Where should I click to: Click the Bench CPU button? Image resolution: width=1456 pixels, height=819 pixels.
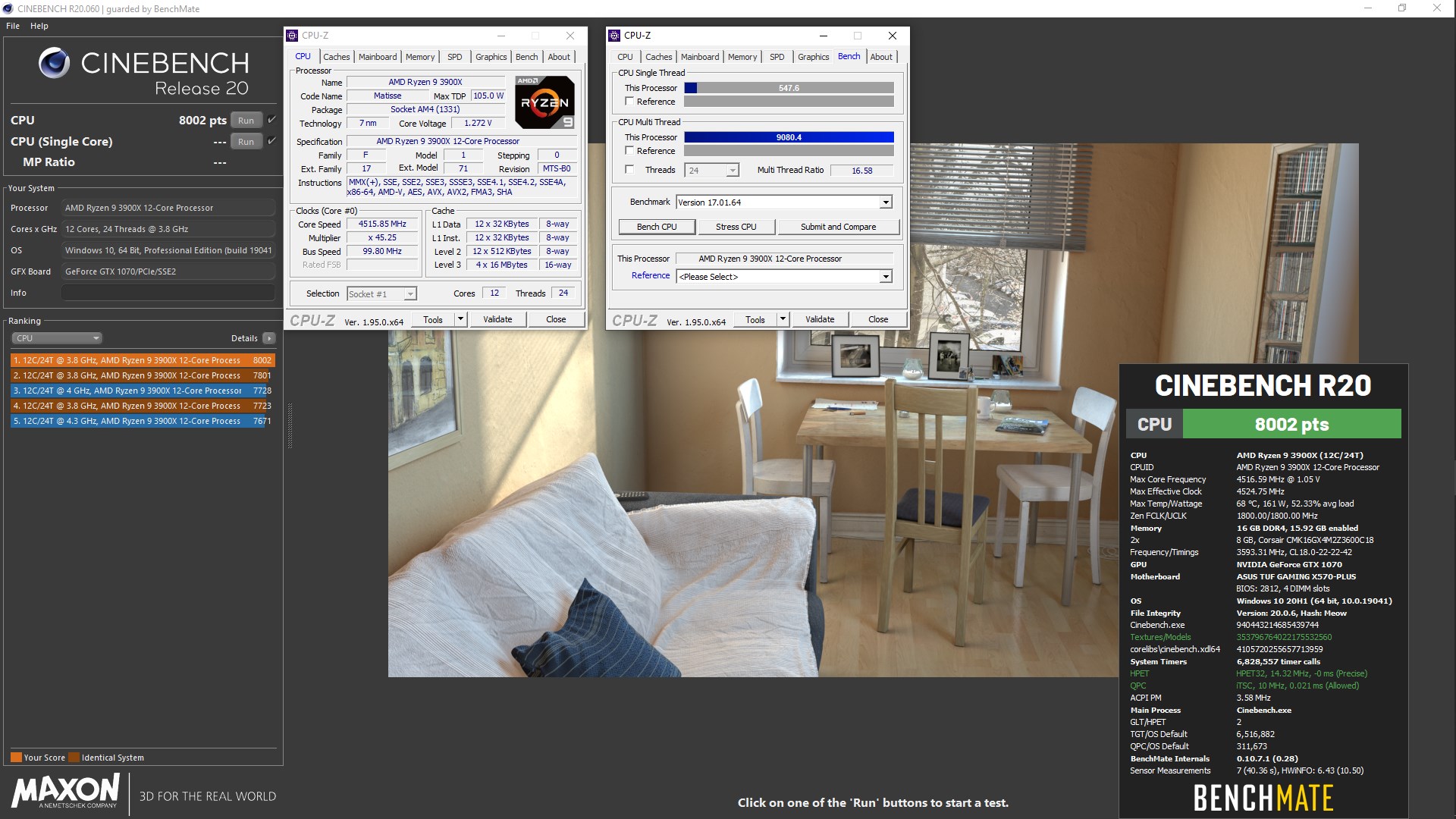(x=657, y=227)
